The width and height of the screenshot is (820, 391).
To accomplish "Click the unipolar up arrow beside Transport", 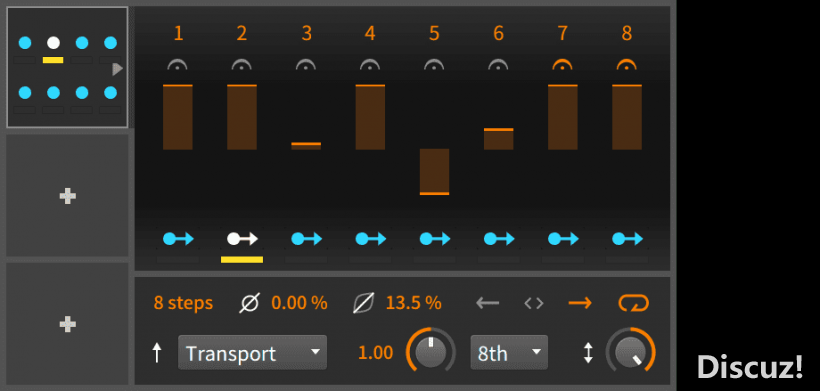I will pos(156,353).
